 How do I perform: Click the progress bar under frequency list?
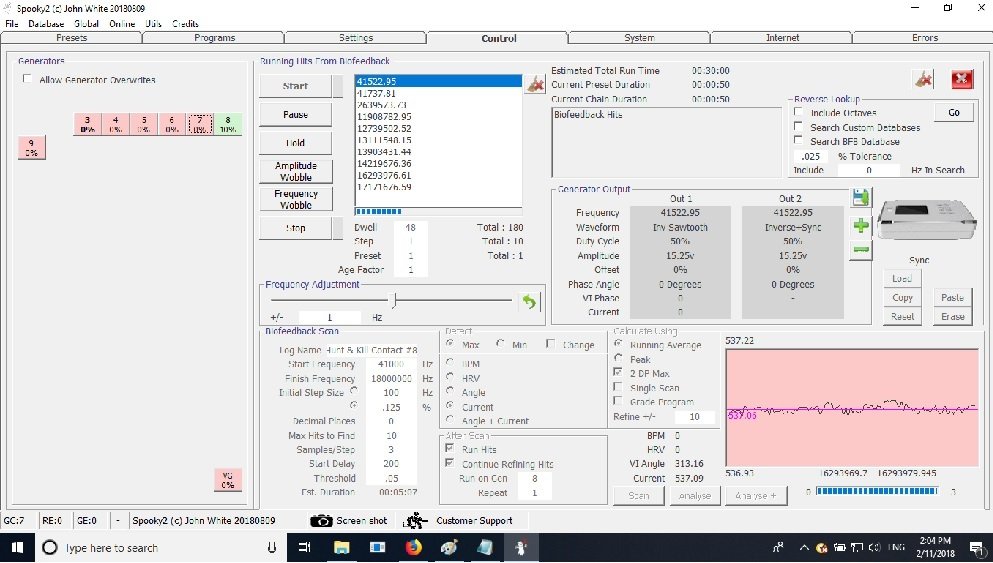pyautogui.click(x=438, y=212)
